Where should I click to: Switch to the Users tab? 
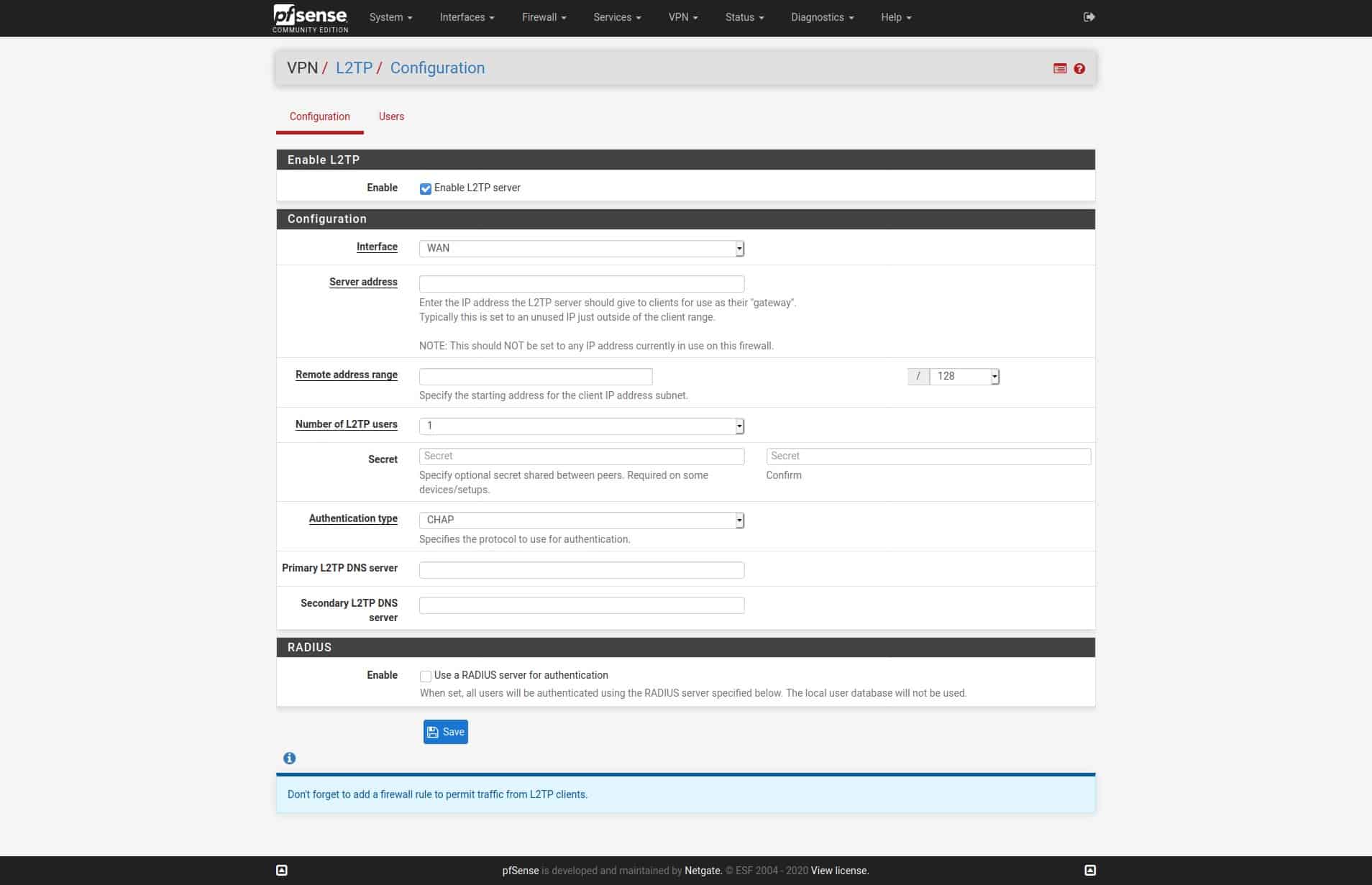point(391,116)
